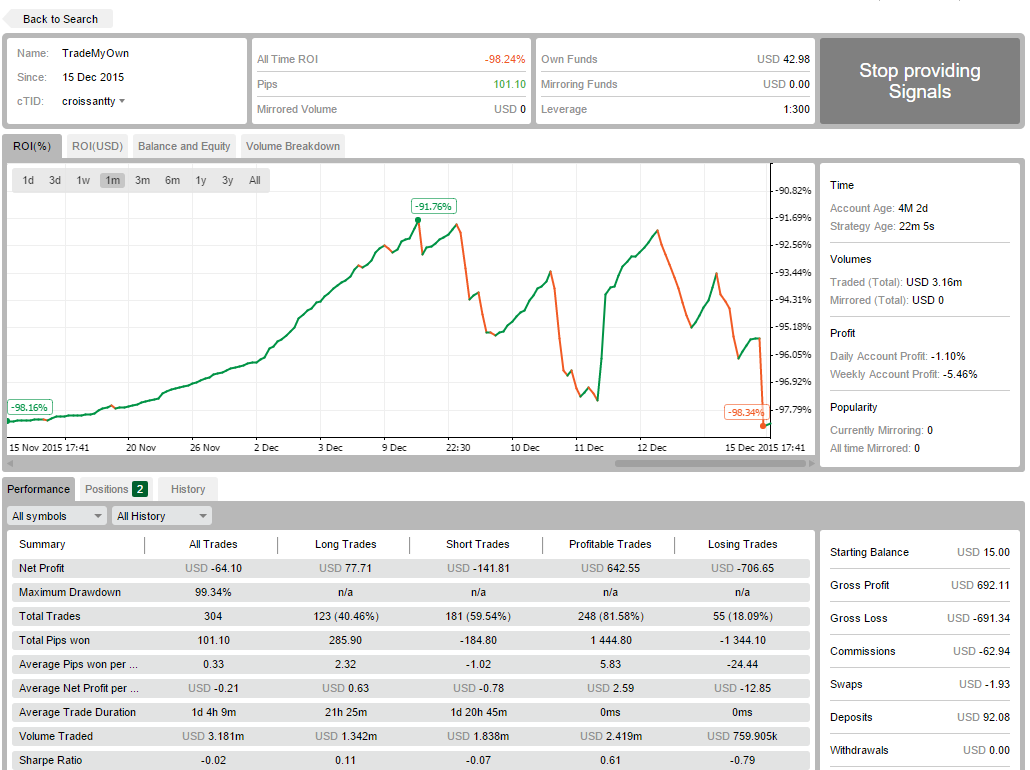Click the -98.34% end marker label
Image resolution: width=1030 pixels, height=770 pixels.
pyautogui.click(x=746, y=413)
